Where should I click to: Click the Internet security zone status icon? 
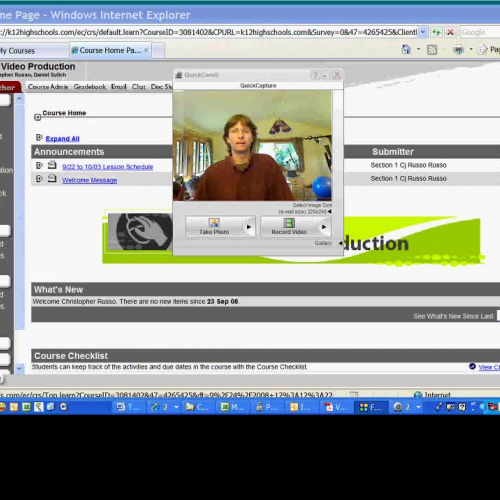tap(418, 395)
